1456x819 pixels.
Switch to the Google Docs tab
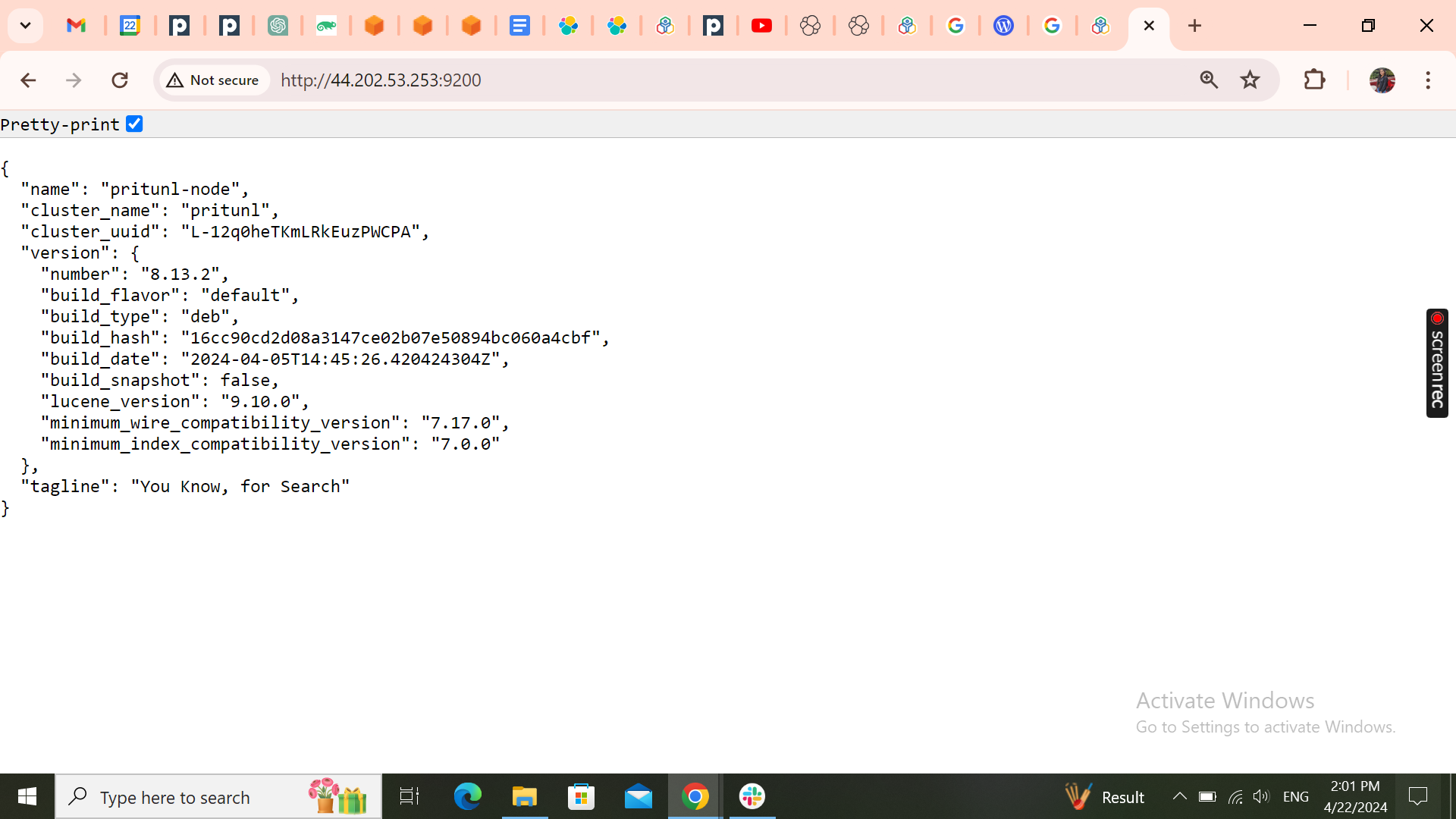coord(519,26)
